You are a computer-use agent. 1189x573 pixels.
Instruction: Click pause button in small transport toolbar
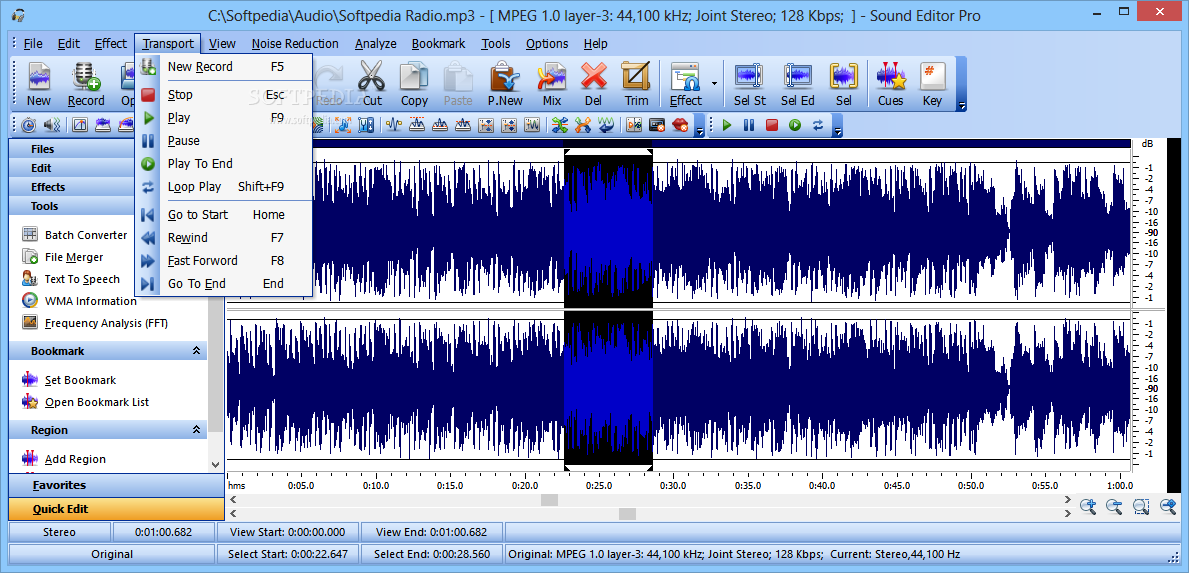(749, 125)
